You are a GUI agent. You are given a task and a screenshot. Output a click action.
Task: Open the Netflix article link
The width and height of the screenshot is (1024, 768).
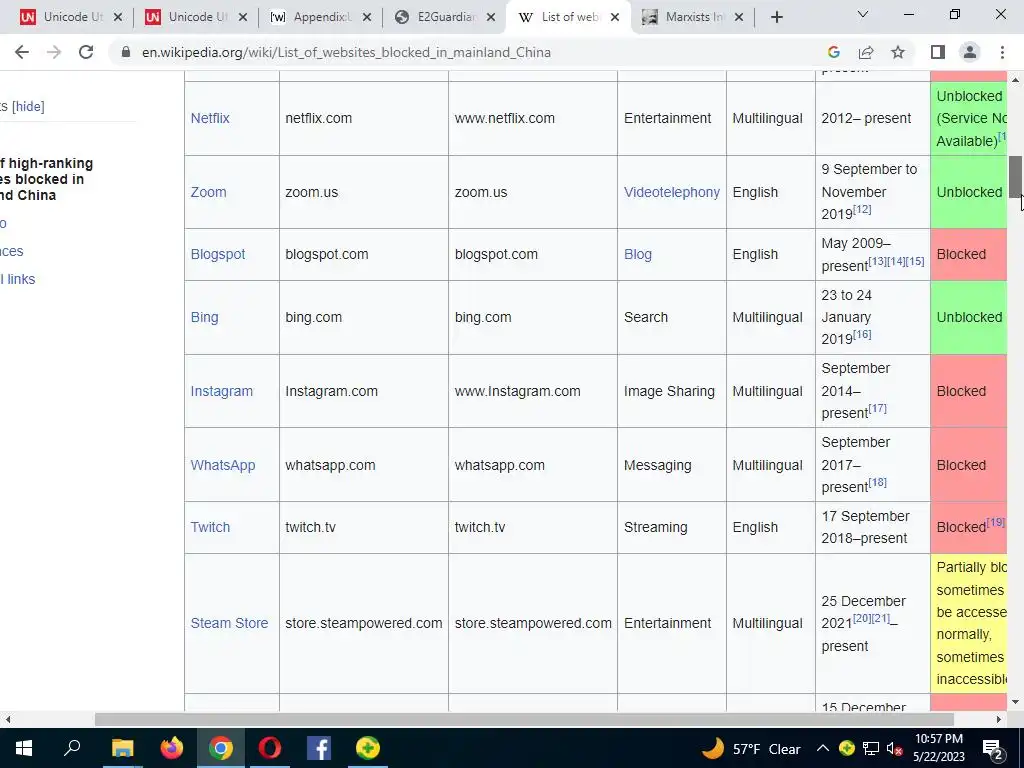coord(210,118)
